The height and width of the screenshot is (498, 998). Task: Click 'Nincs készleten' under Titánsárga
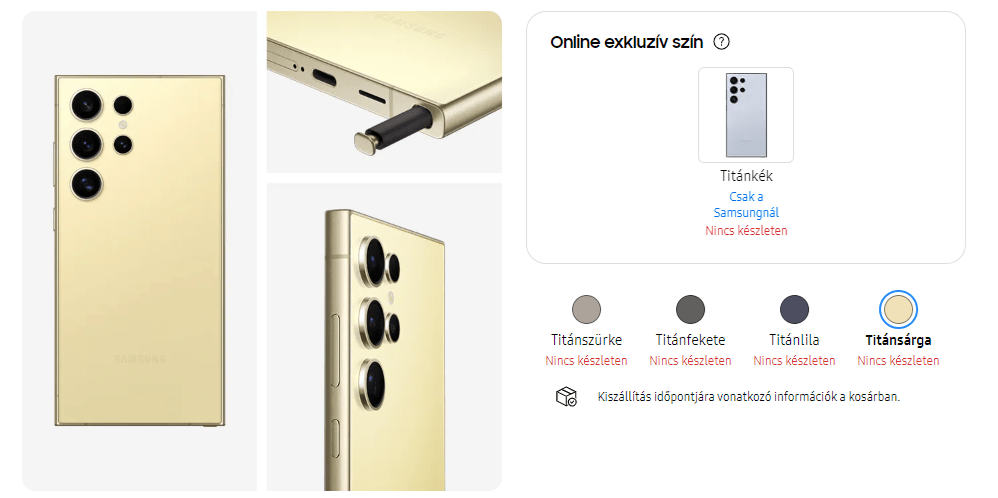898,360
